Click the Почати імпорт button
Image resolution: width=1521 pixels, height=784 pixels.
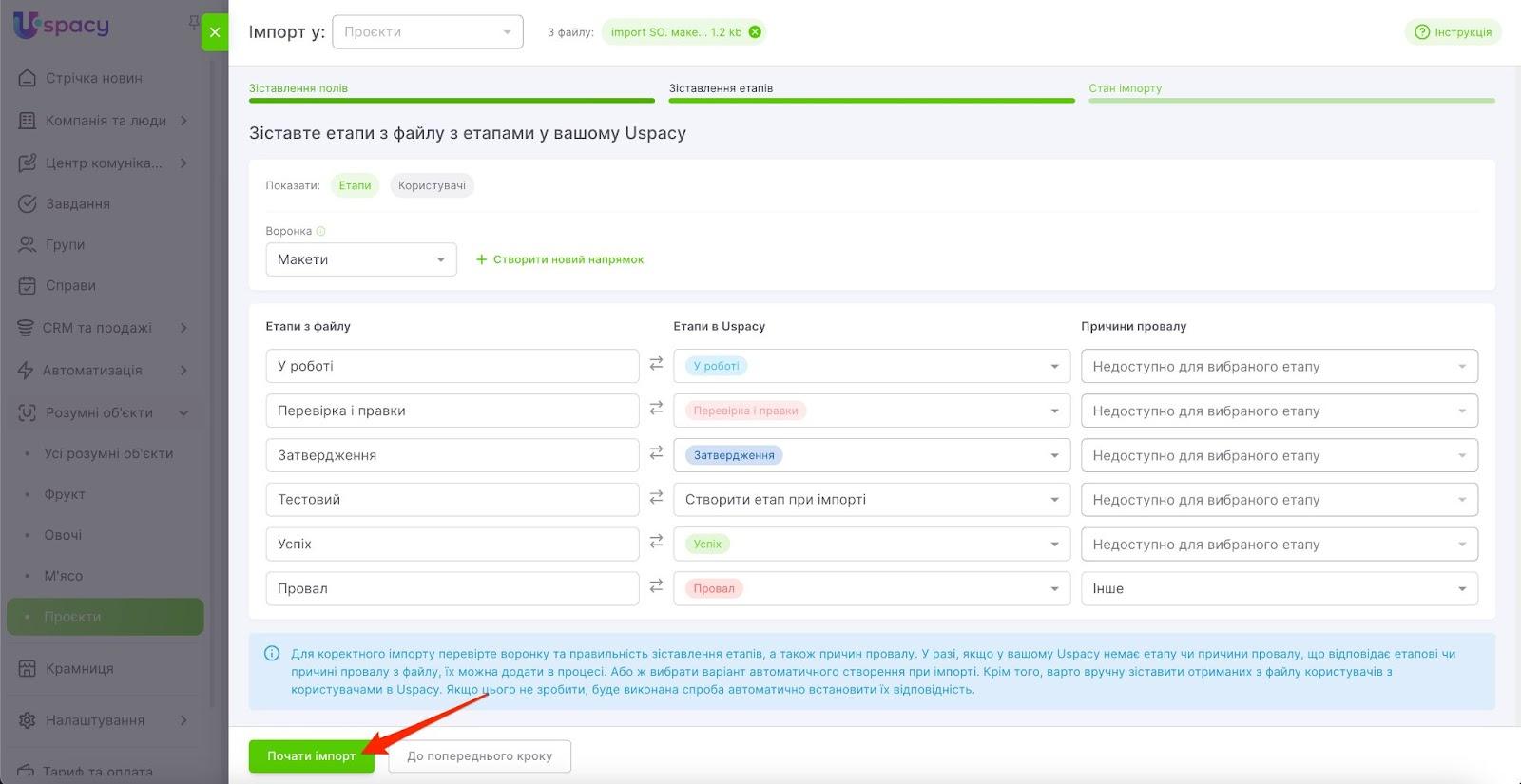click(312, 756)
